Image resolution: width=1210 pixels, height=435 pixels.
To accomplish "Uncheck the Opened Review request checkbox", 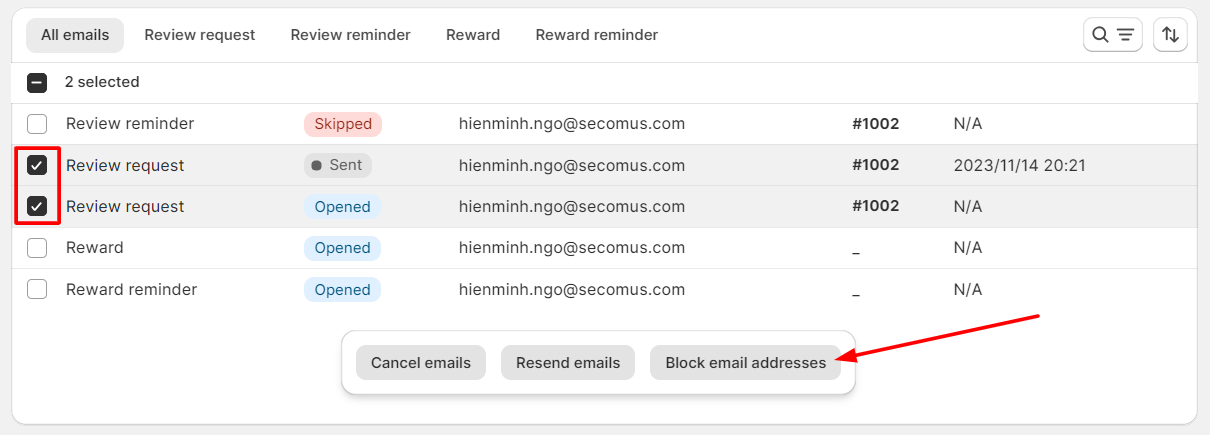I will click(x=37, y=207).
